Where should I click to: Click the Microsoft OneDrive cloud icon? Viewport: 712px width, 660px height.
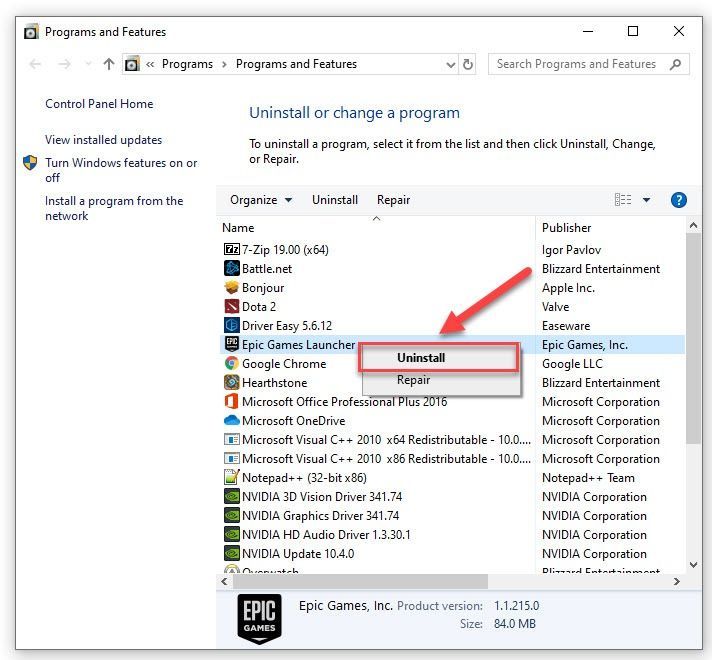pos(232,420)
